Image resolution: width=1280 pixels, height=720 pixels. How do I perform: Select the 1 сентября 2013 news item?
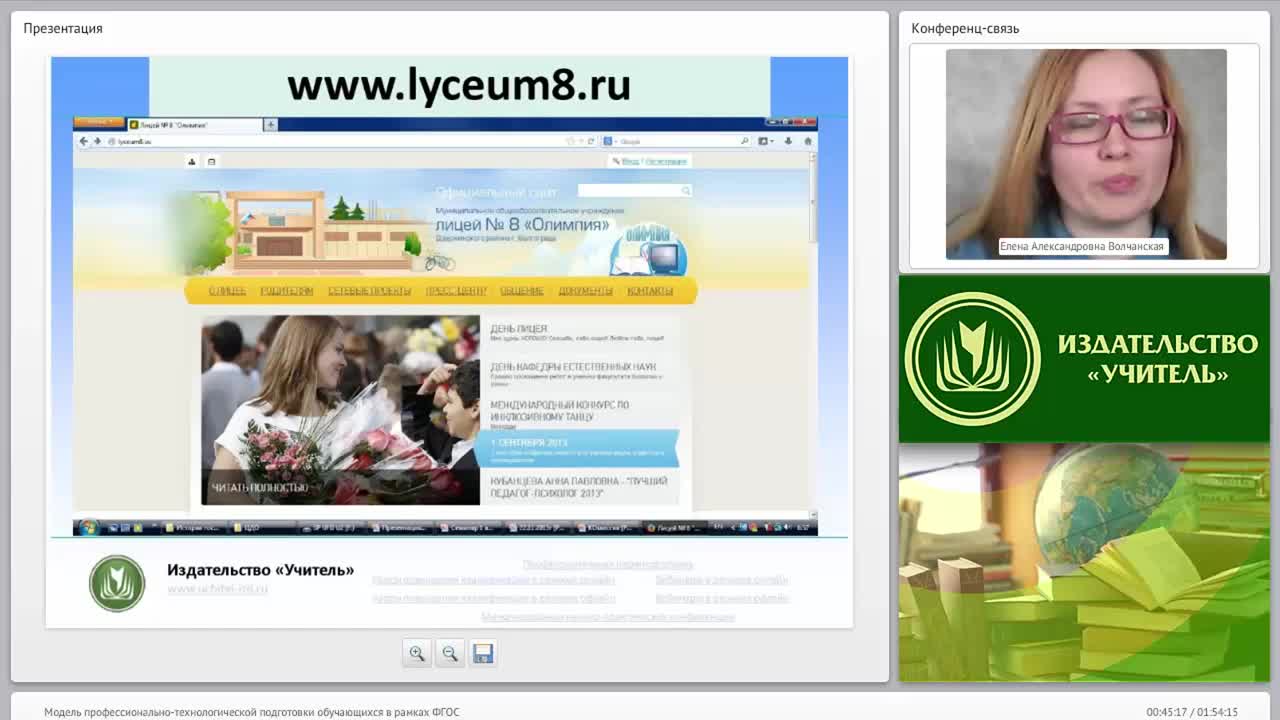click(x=577, y=448)
